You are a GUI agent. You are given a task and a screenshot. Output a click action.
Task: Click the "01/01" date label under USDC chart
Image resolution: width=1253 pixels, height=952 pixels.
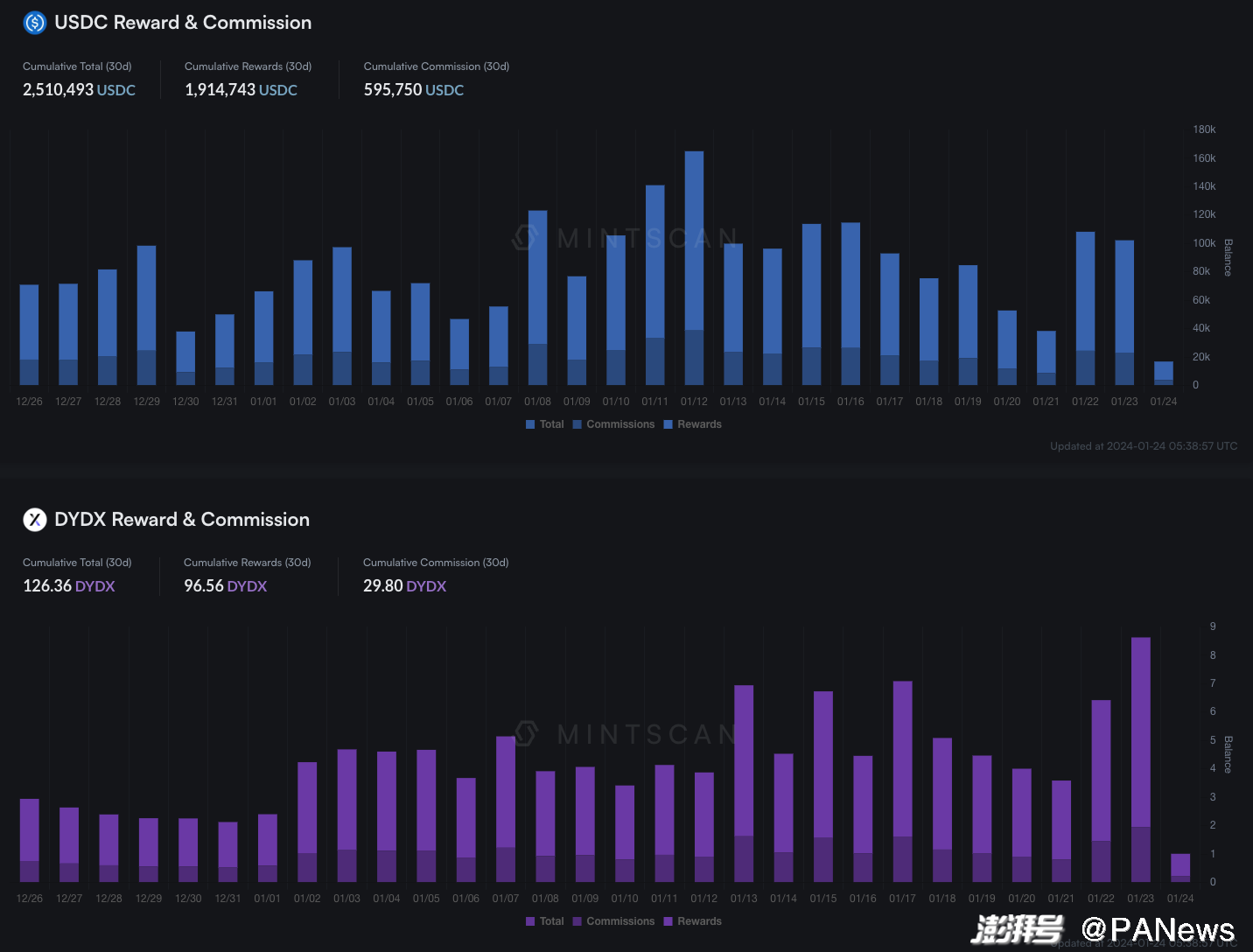[x=263, y=402]
